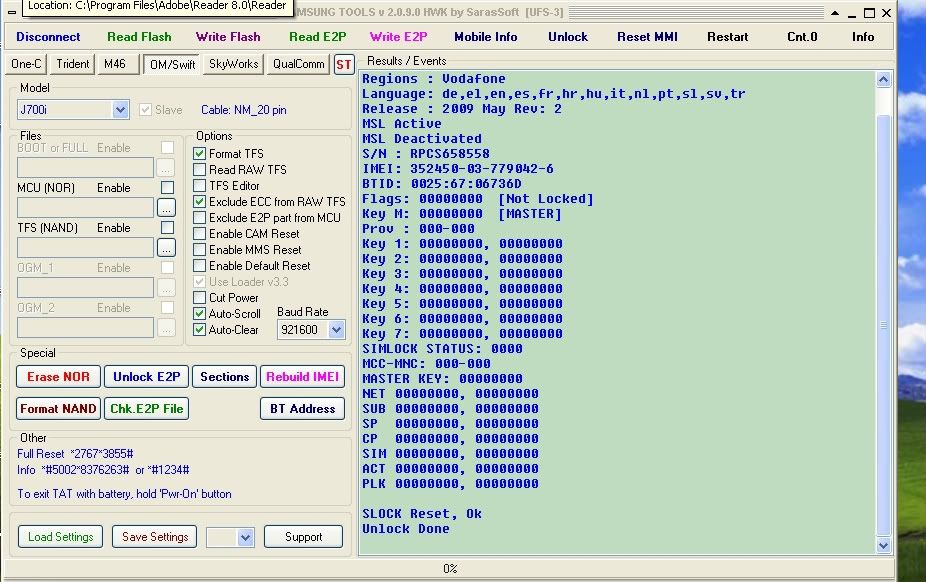The image size is (926, 582).
Task: Click the Sections button
Action: 224,377
